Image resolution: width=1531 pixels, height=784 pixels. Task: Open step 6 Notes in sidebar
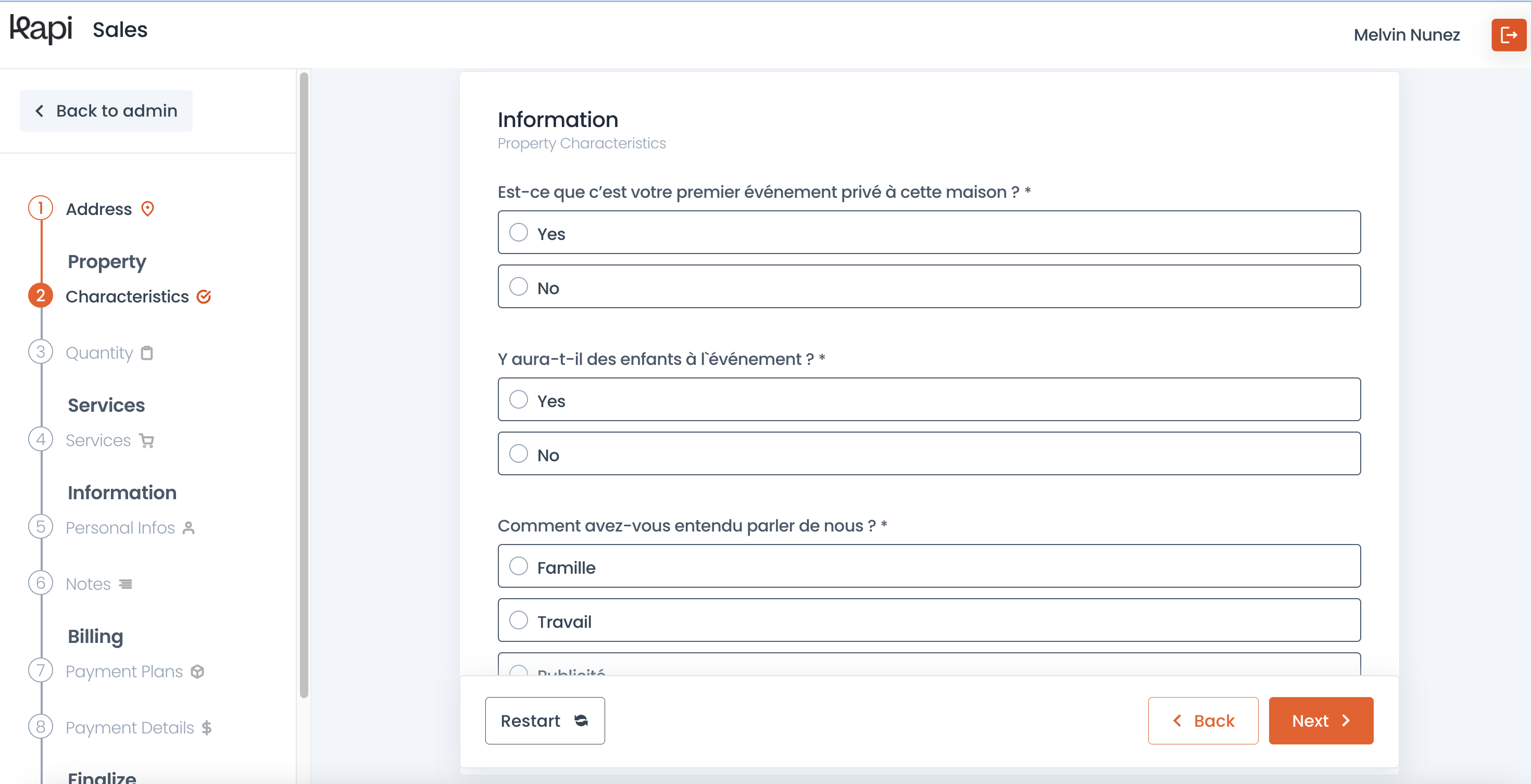(x=88, y=585)
